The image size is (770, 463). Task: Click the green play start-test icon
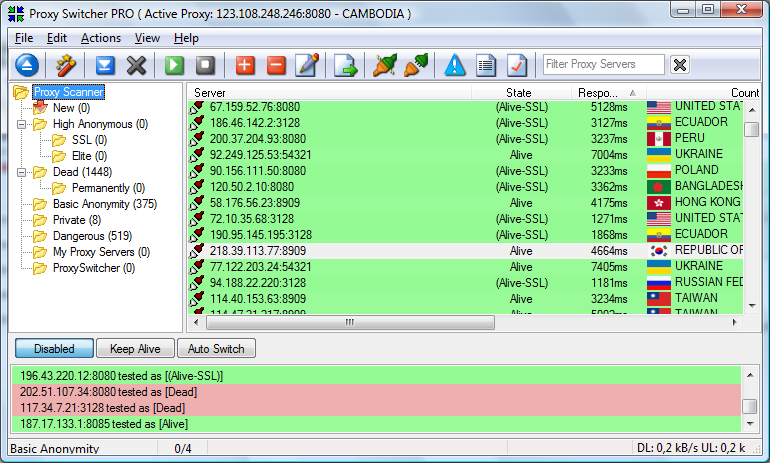pyautogui.click(x=175, y=65)
